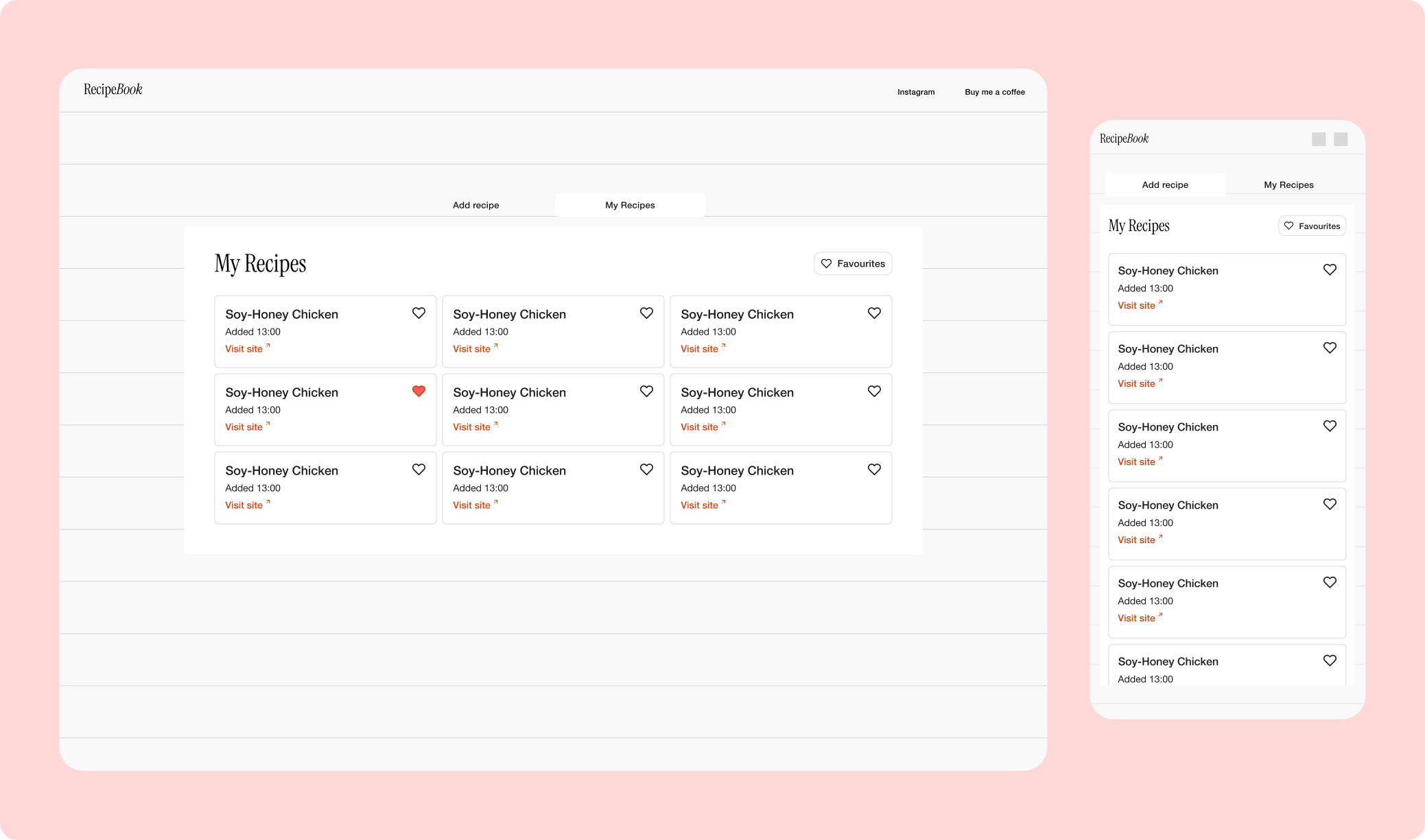This screenshot has width=1425, height=840.
Task: Open the Buy me a coffee link
Action: coord(995,92)
